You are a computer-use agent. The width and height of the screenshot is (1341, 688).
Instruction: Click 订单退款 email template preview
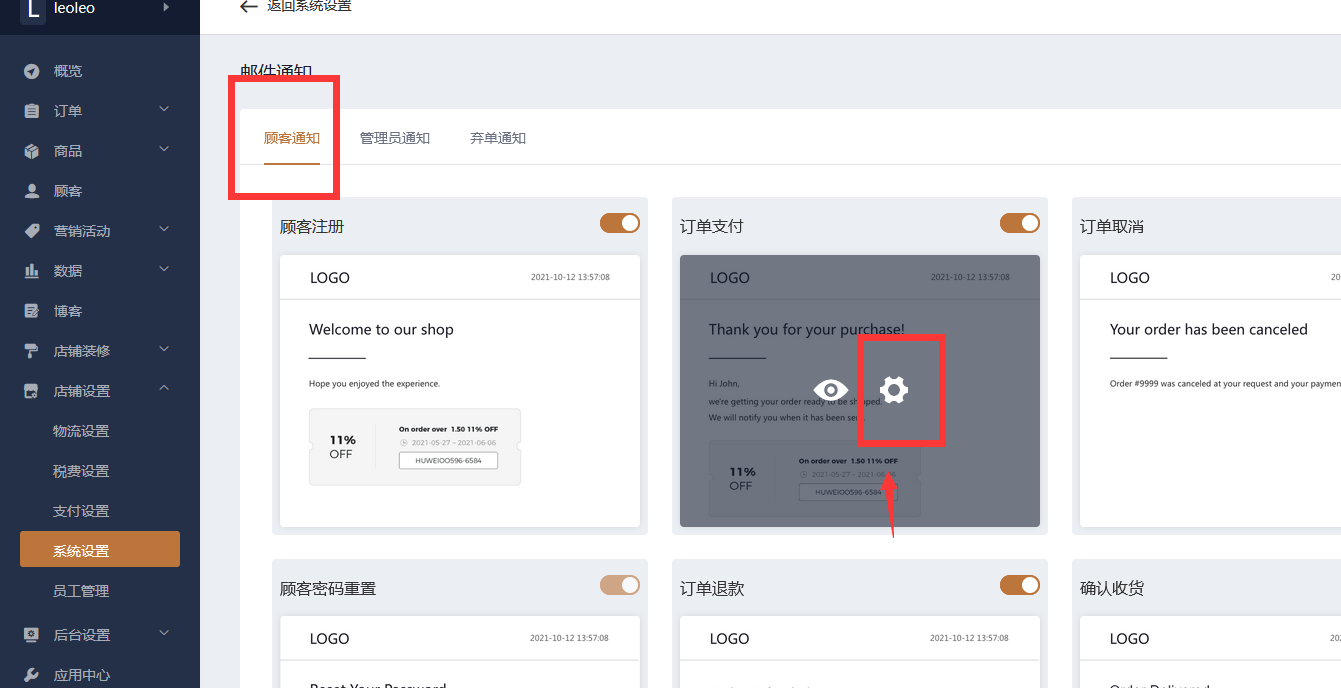pyautogui.click(x=860, y=652)
